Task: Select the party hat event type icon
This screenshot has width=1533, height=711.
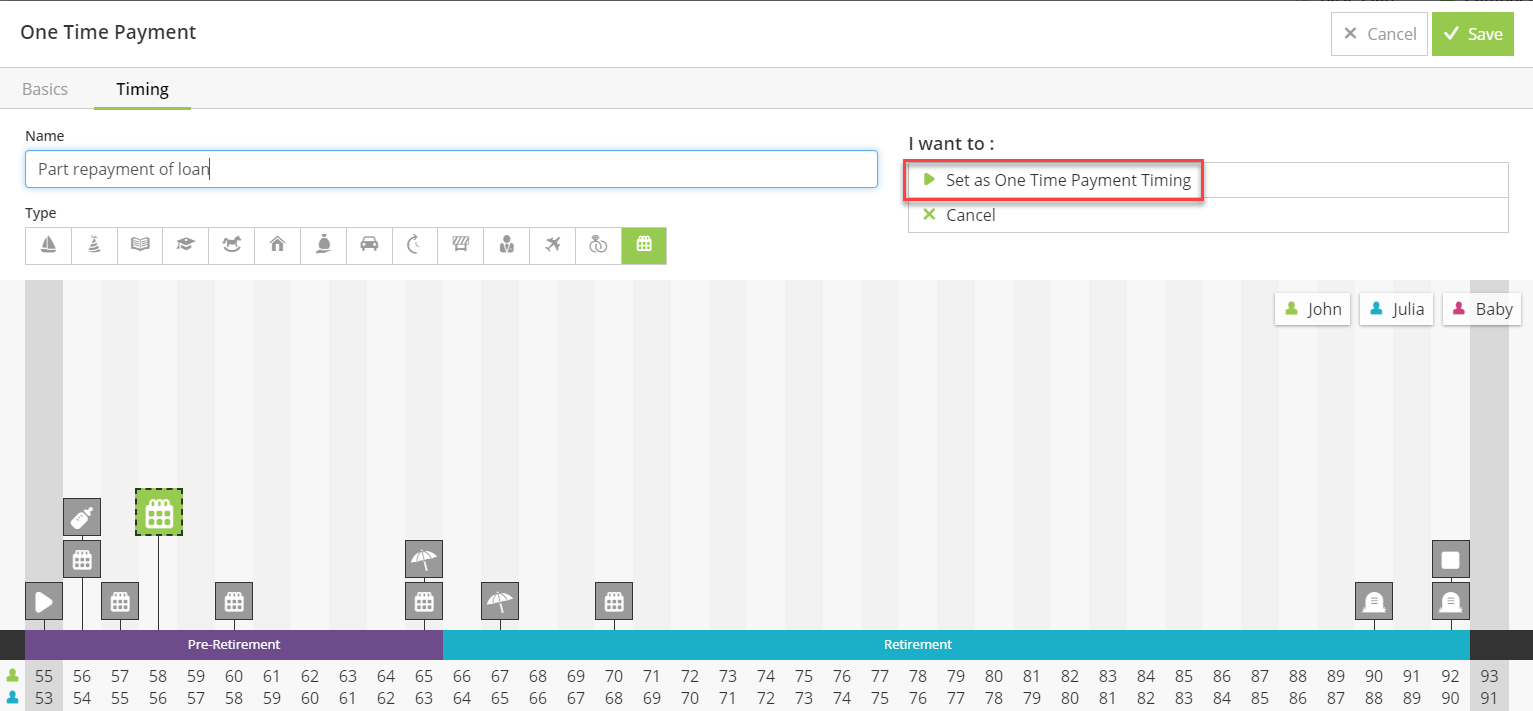Action: point(94,245)
